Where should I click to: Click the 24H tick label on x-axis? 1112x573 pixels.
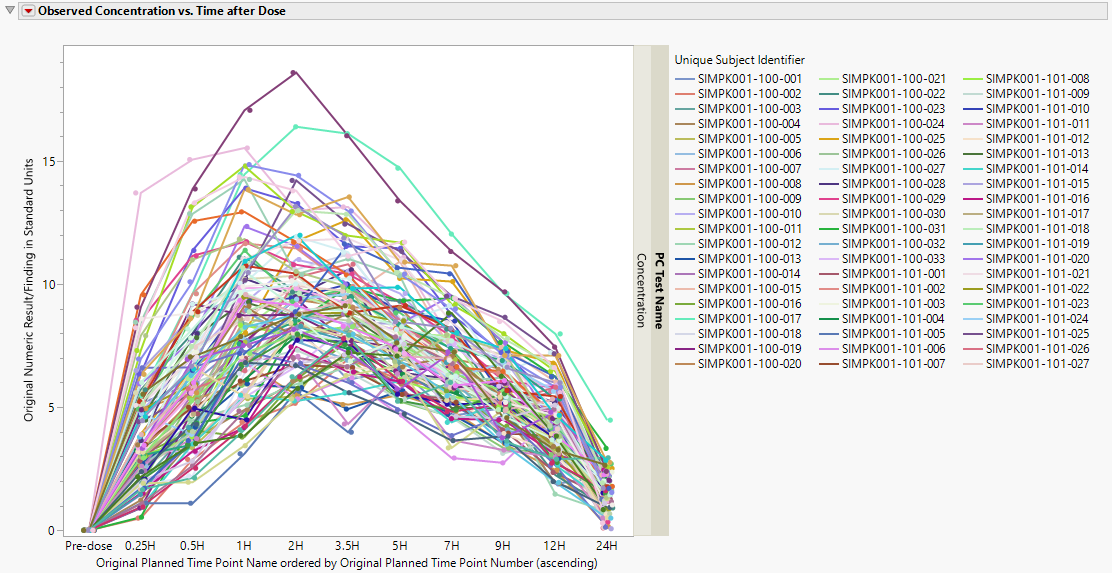[x=607, y=546]
